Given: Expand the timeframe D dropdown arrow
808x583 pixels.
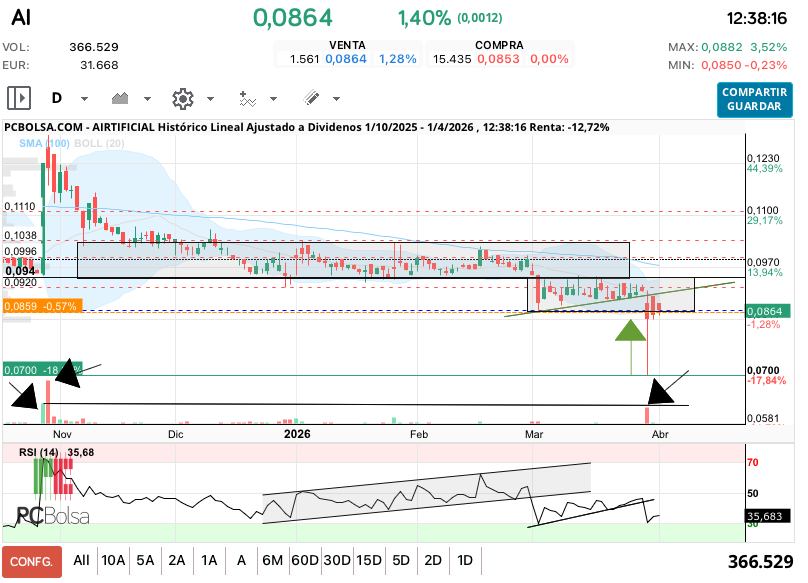Looking at the screenshot, I should click(84, 99).
